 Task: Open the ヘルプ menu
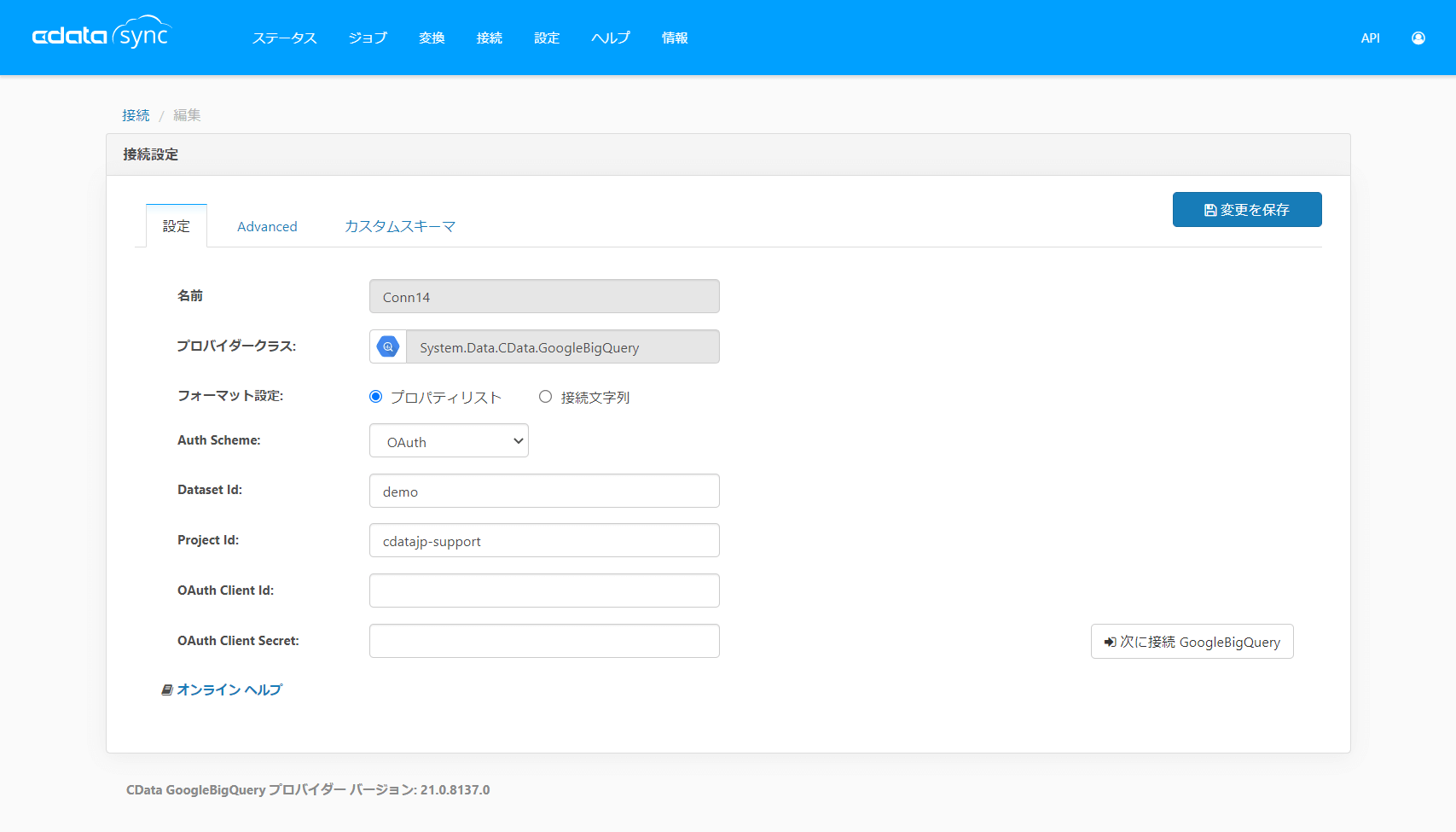click(x=611, y=38)
